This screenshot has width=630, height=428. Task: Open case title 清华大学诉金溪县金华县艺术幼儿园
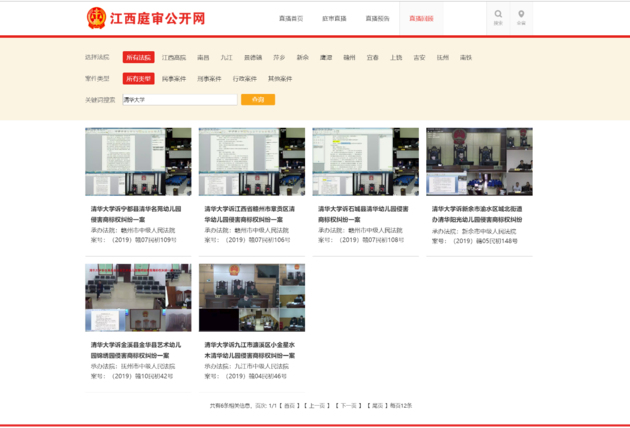[136, 350]
